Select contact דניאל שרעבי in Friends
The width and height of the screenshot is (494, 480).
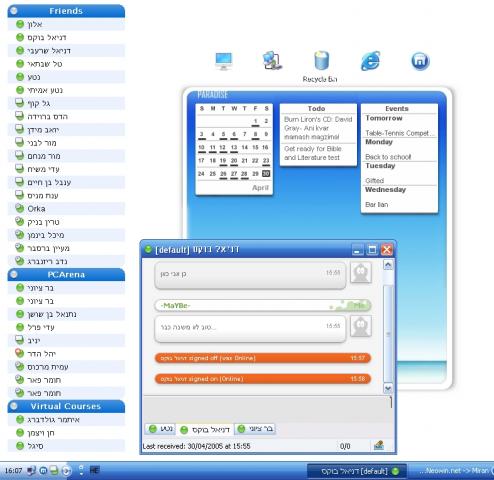(66, 51)
